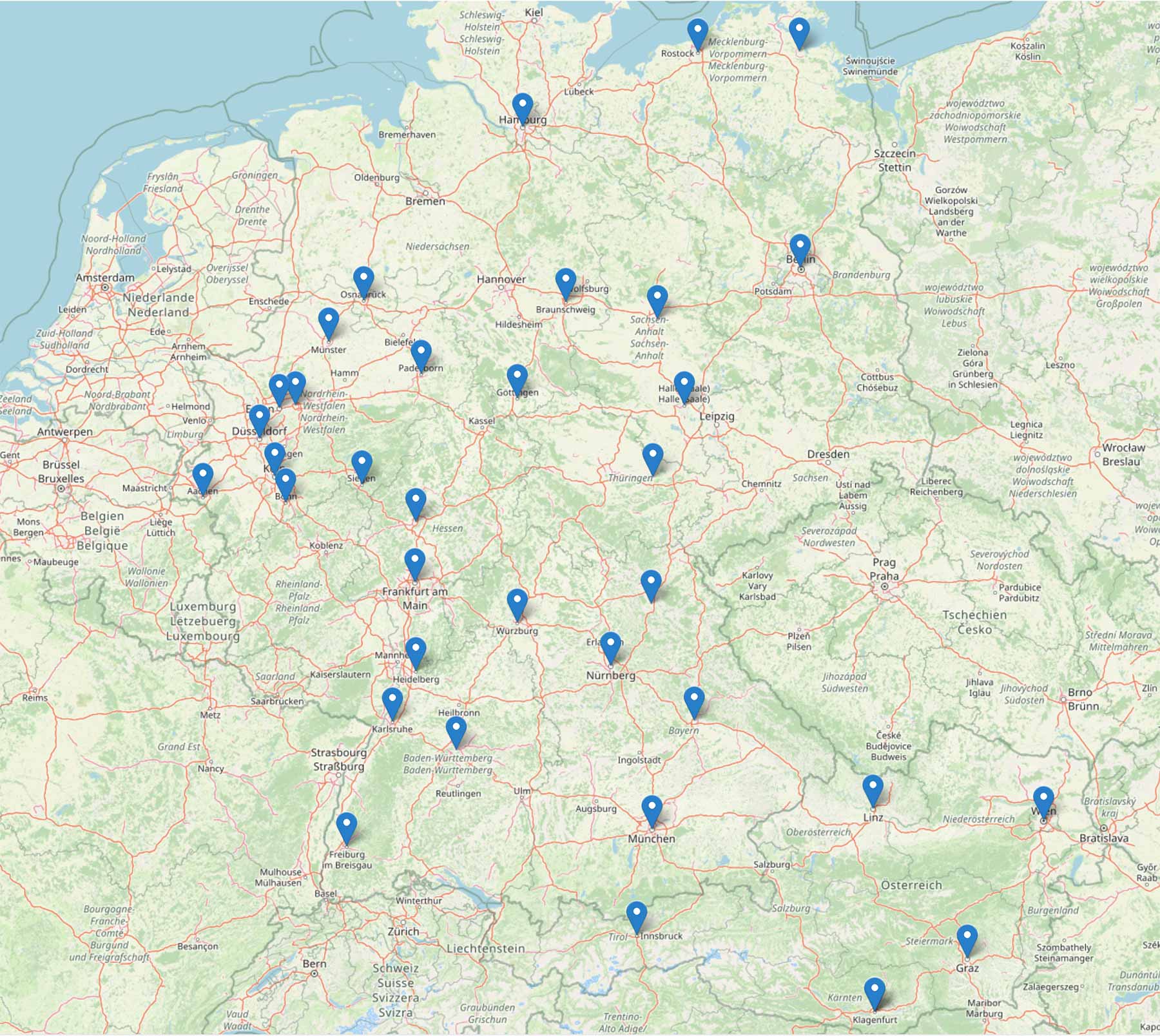This screenshot has height=1036, width=1160.
Task: Open the Würzburg location pin
Action: click(x=517, y=604)
